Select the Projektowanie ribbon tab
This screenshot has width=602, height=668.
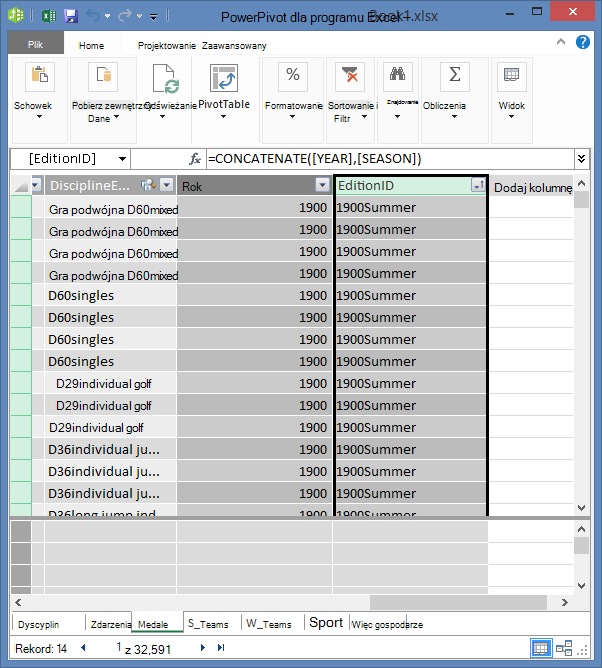tap(167, 46)
